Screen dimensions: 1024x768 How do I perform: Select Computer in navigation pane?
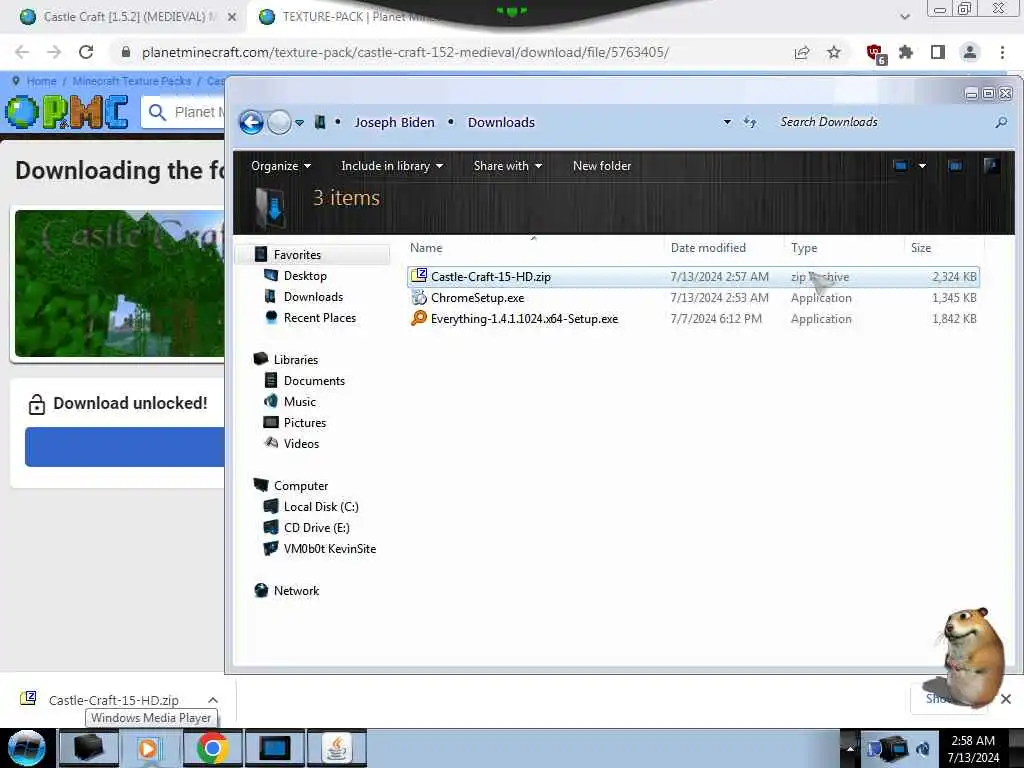(300, 486)
